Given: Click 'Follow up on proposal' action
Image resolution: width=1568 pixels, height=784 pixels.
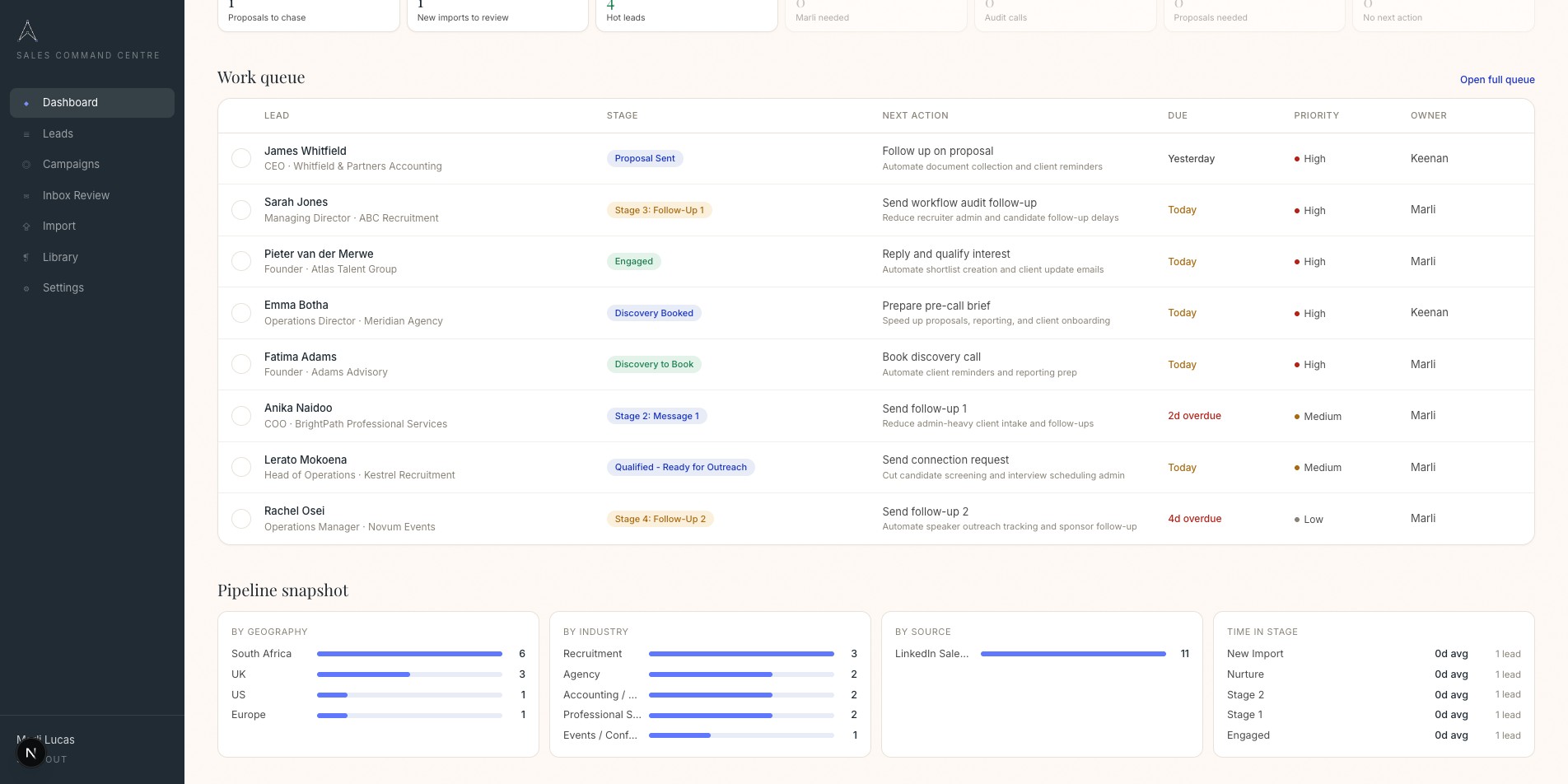Looking at the screenshot, I should click(x=938, y=151).
